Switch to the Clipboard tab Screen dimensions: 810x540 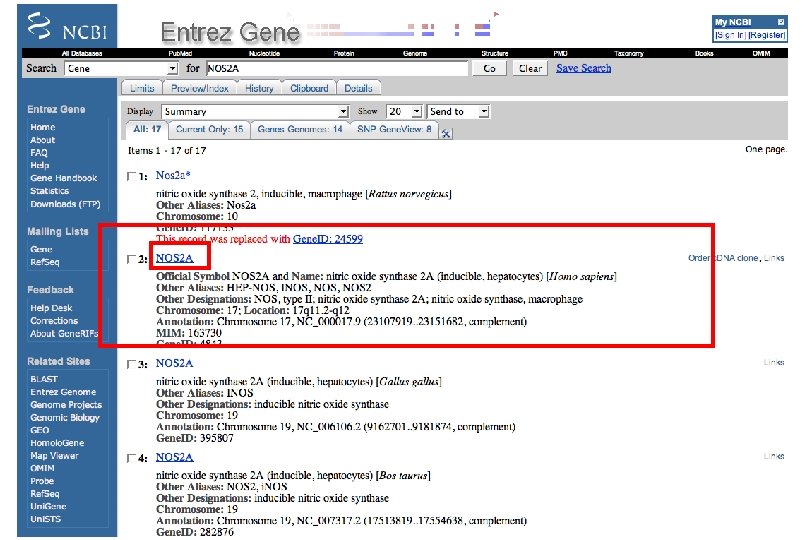[x=309, y=88]
